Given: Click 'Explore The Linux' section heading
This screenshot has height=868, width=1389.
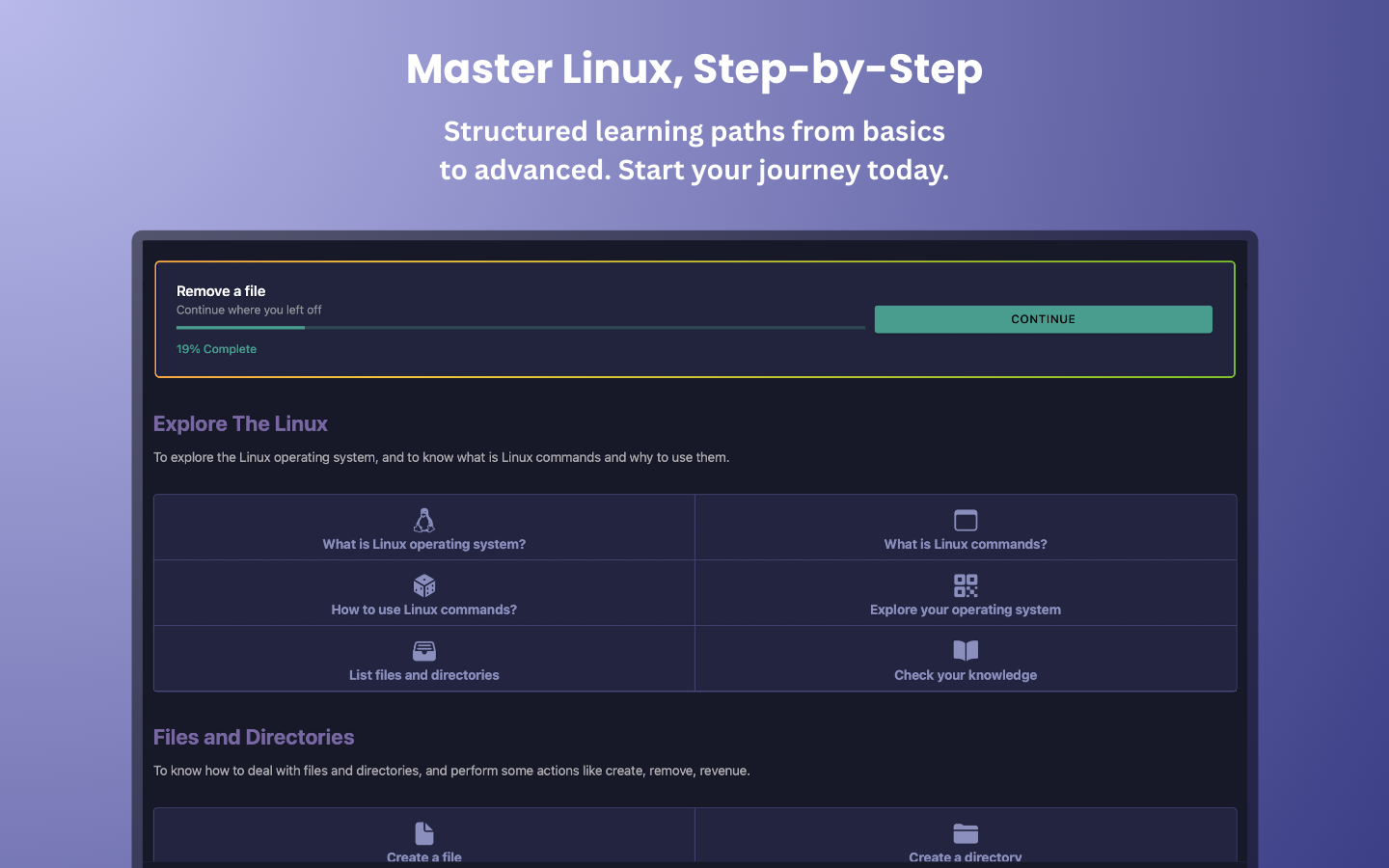Looking at the screenshot, I should pos(240,424).
